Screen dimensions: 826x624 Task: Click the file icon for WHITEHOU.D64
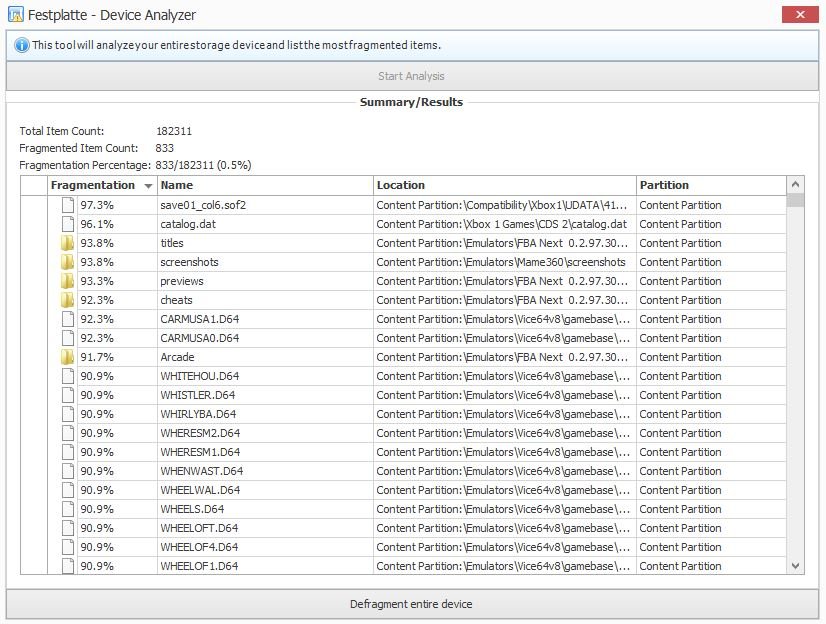pos(67,376)
